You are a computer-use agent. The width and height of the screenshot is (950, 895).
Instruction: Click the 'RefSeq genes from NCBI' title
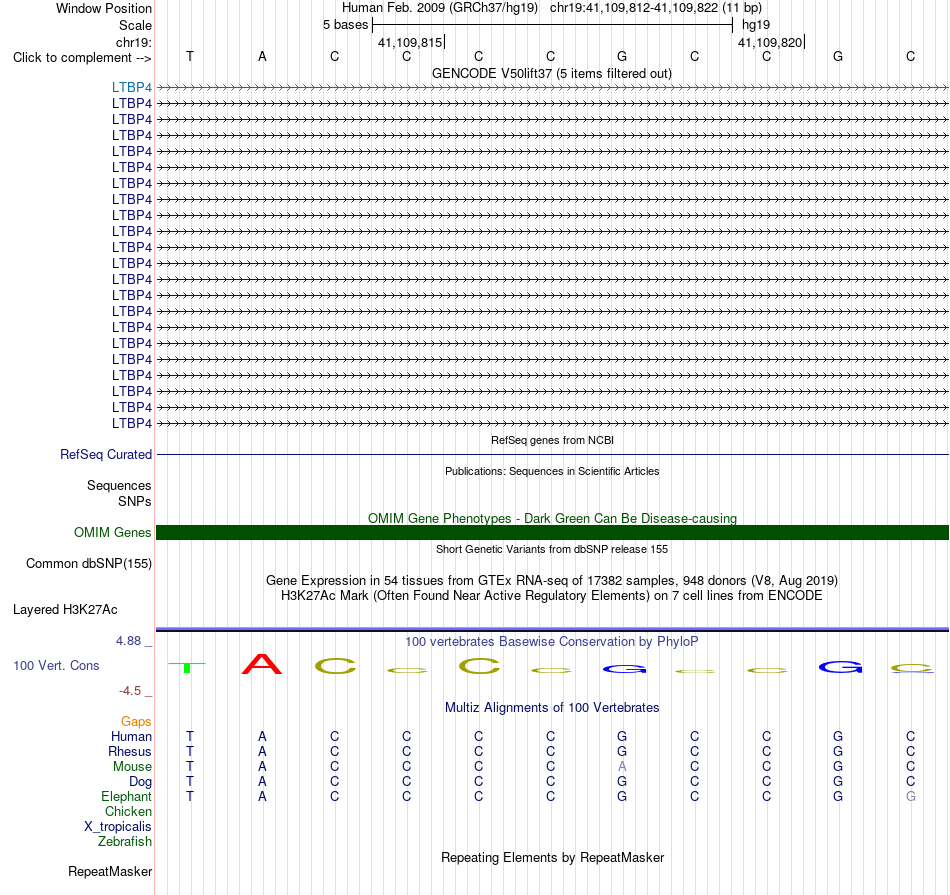pos(553,441)
